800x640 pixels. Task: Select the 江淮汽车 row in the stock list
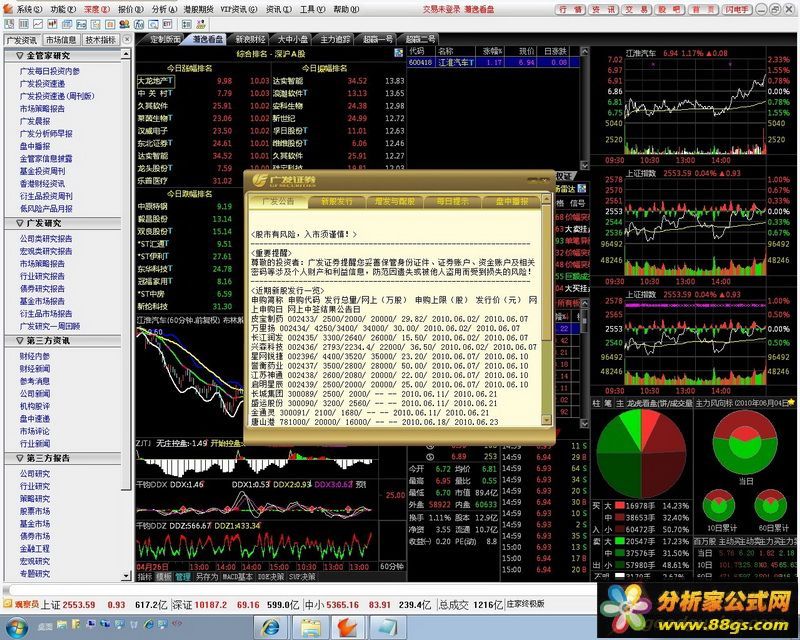(x=493, y=62)
